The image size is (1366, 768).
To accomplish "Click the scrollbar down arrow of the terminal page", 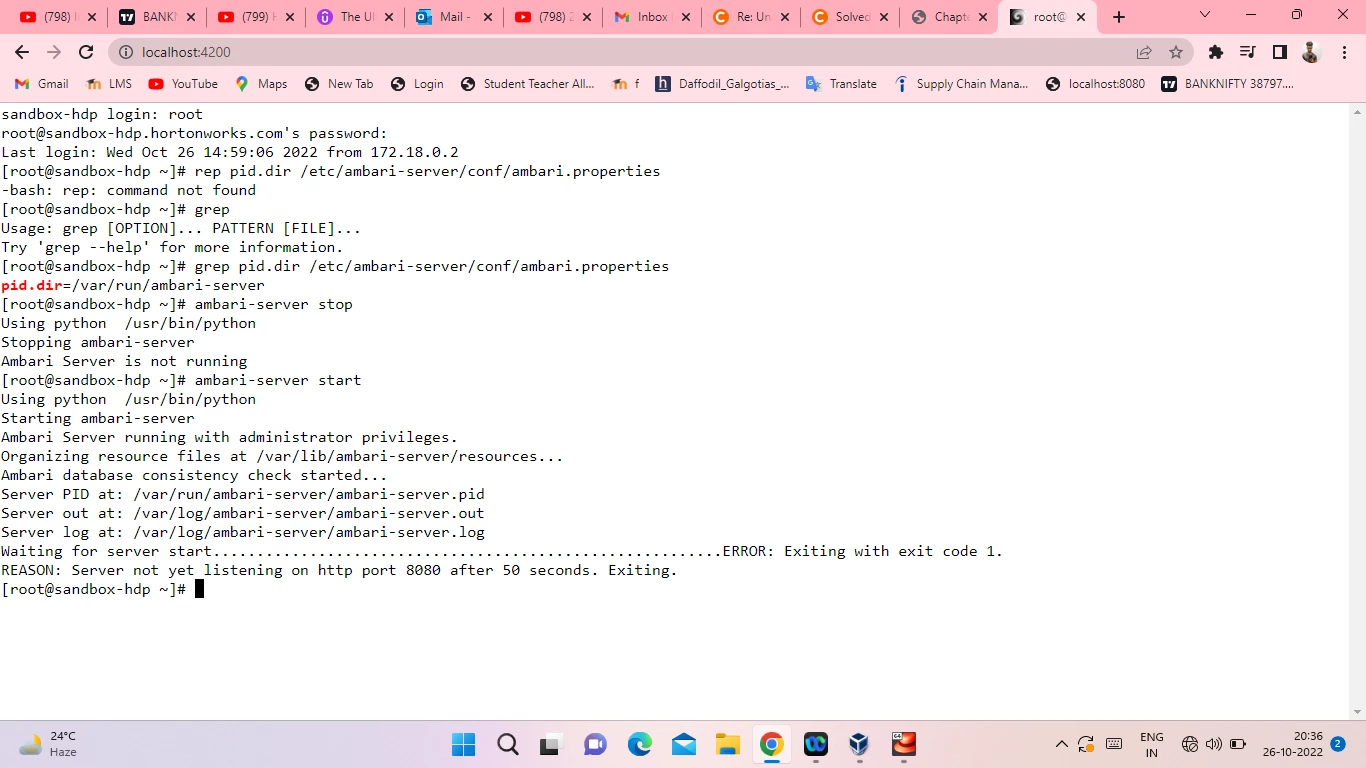I will click(x=1358, y=712).
